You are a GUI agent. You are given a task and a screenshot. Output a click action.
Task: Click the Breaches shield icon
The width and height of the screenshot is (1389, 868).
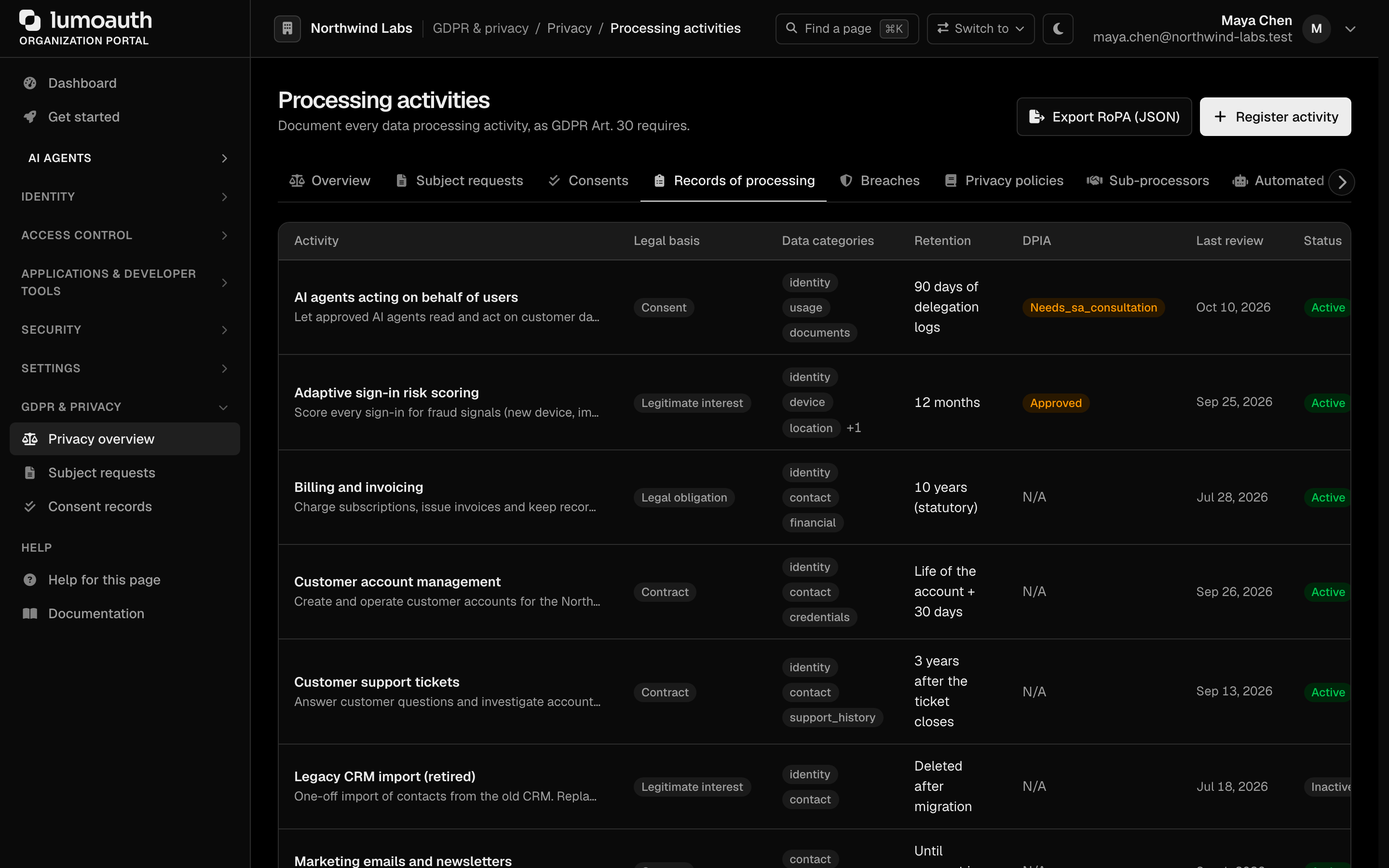click(846, 181)
